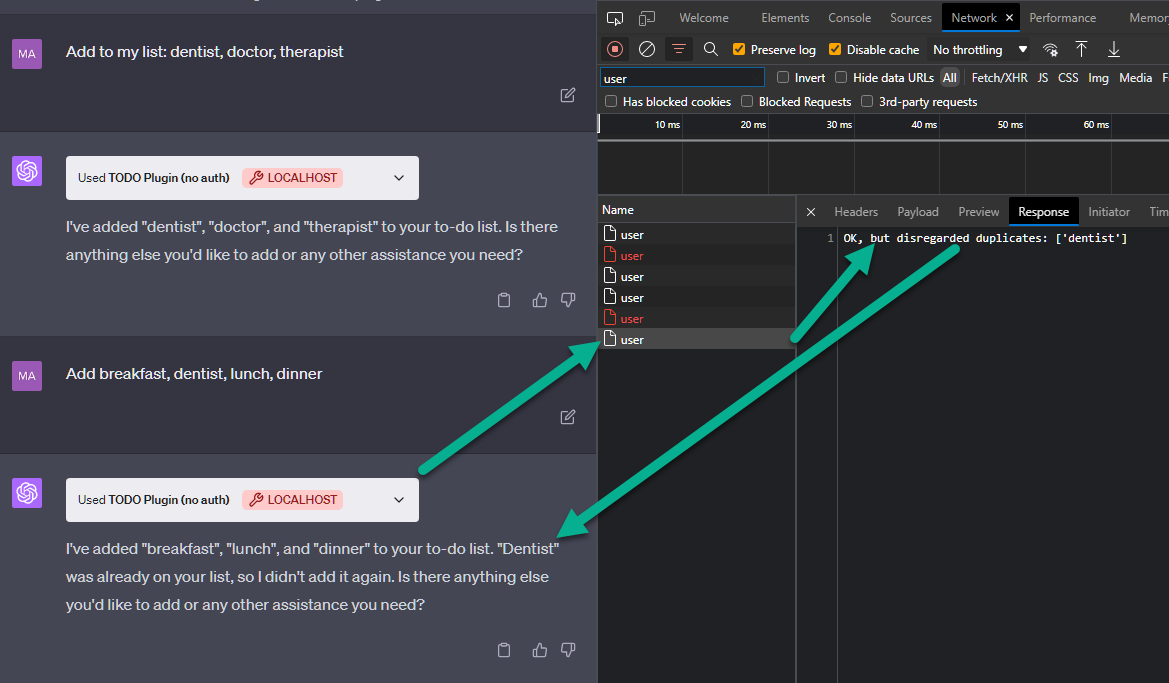Click the import HAR upload icon
This screenshot has height=683, width=1169.
[1081, 49]
